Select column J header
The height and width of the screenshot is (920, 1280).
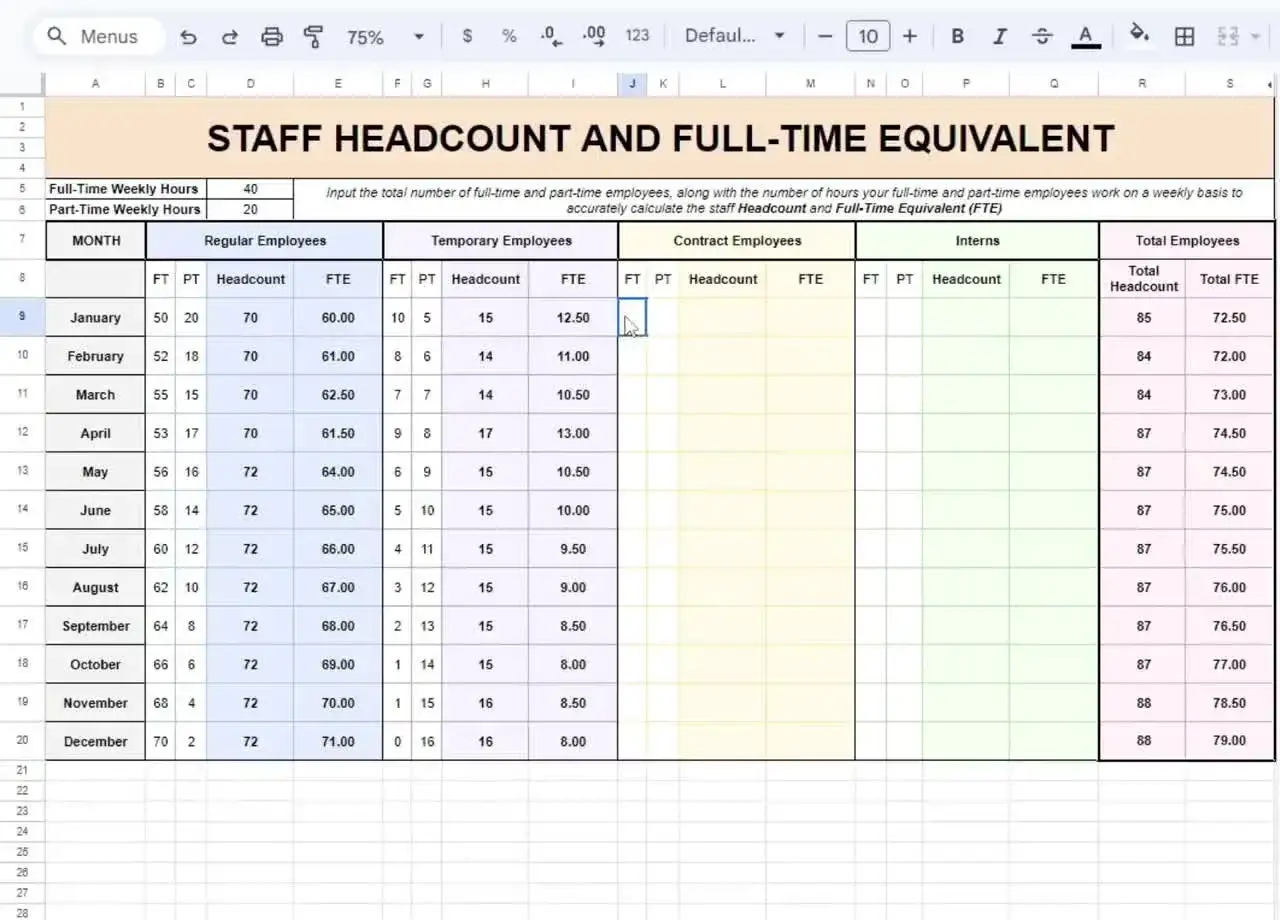pyautogui.click(x=632, y=84)
